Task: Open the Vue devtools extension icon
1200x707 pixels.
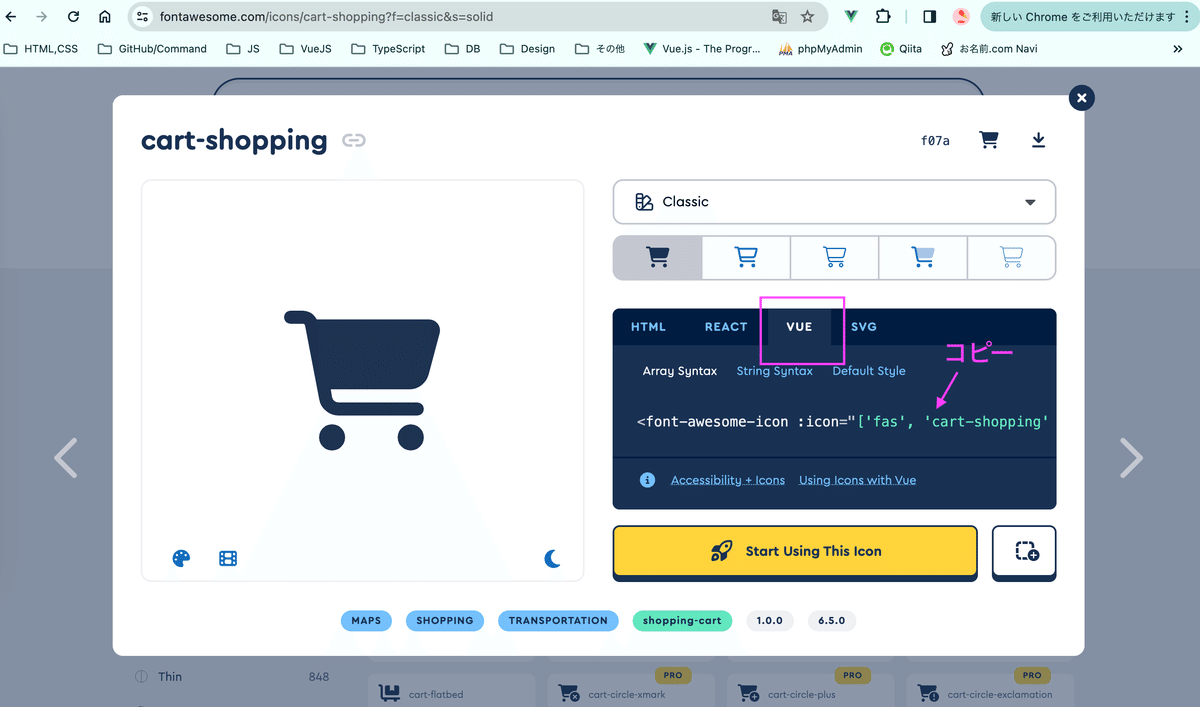Action: pyautogui.click(x=851, y=17)
